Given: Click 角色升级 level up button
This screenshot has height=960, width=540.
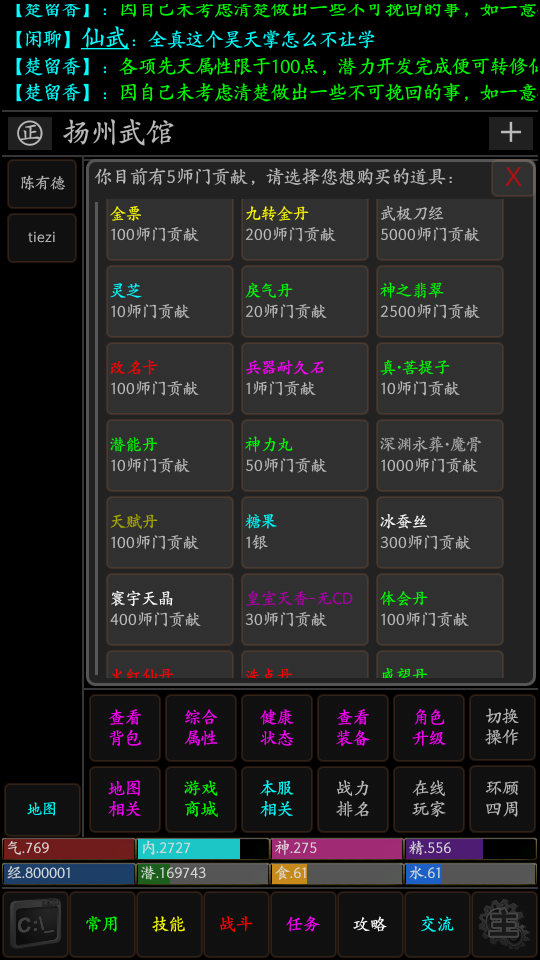Looking at the screenshot, I should coord(429,728).
